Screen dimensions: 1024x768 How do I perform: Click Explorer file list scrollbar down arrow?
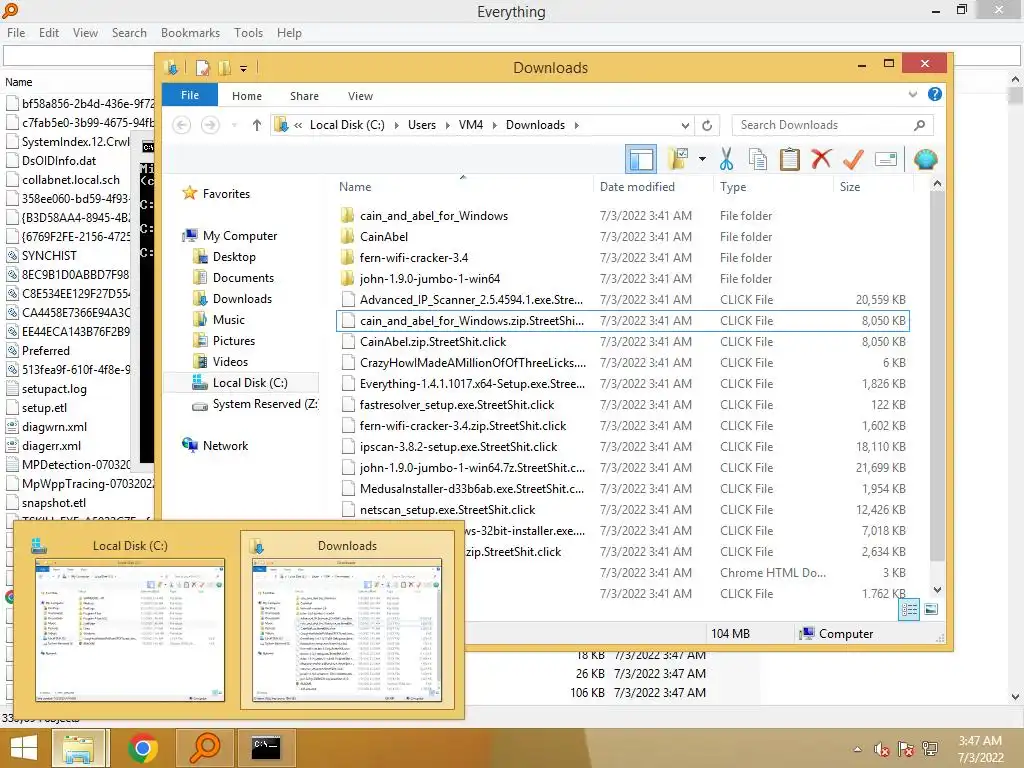point(937,590)
